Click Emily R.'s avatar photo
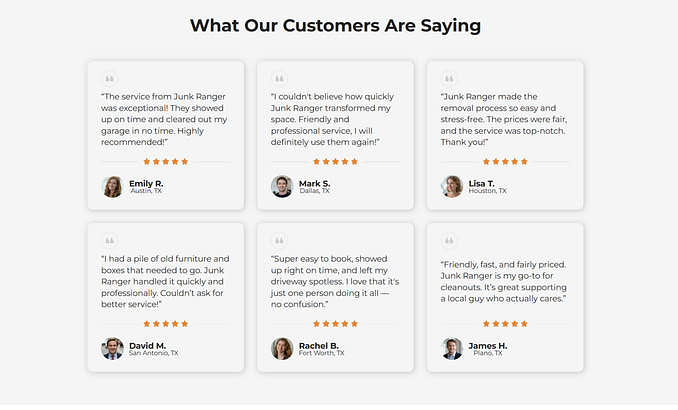This screenshot has width=678, height=410. [x=112, y=187]
